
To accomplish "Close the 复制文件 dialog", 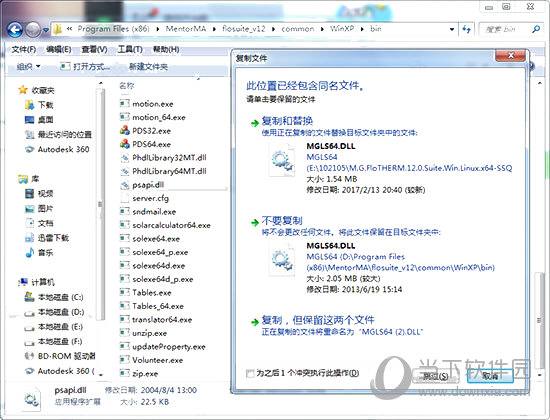I will [x=511, y=55].
